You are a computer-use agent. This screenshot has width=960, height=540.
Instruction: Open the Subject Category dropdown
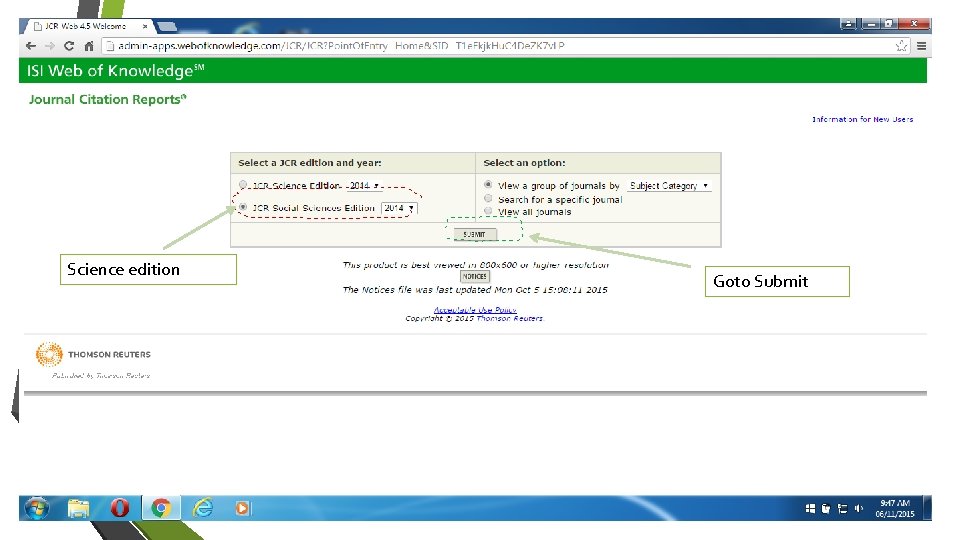pyautogui.click(x=670, y=186)
